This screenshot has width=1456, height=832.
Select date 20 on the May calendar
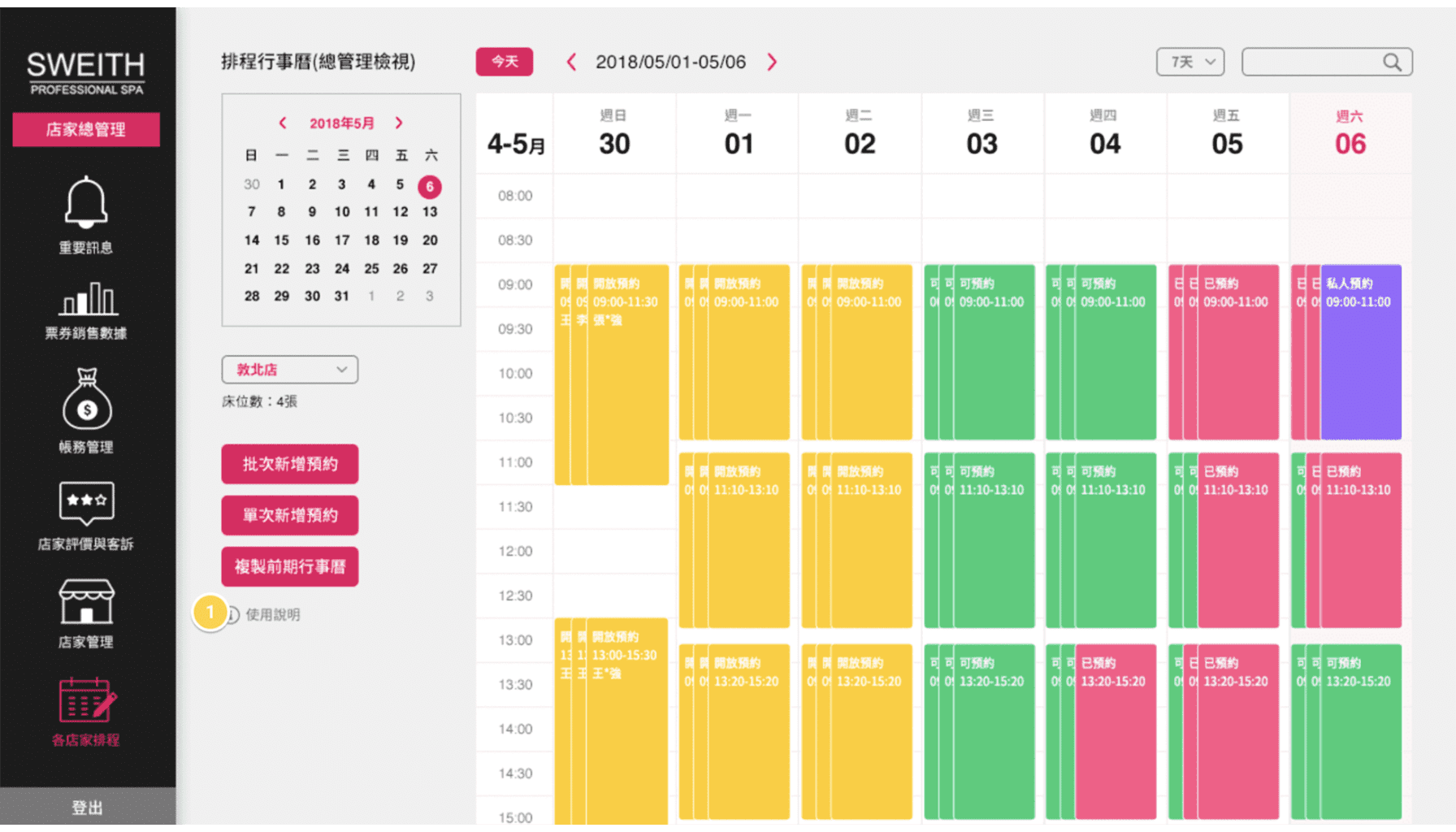[x=430, y=240]
